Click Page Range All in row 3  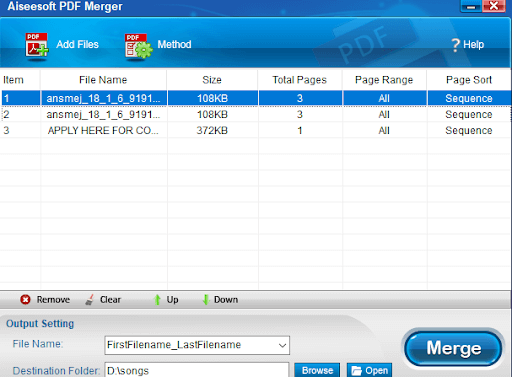[x=384, y=130]
